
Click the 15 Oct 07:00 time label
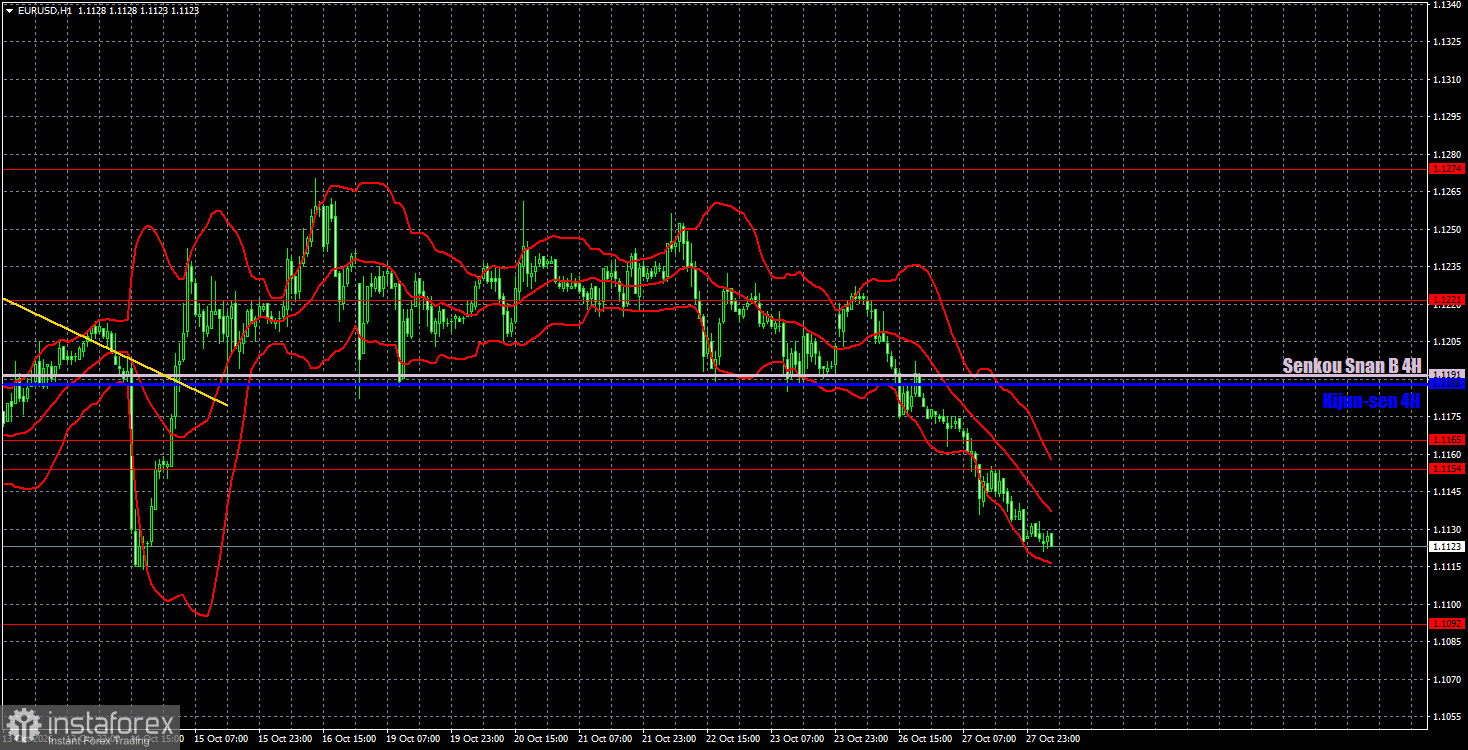221,739
